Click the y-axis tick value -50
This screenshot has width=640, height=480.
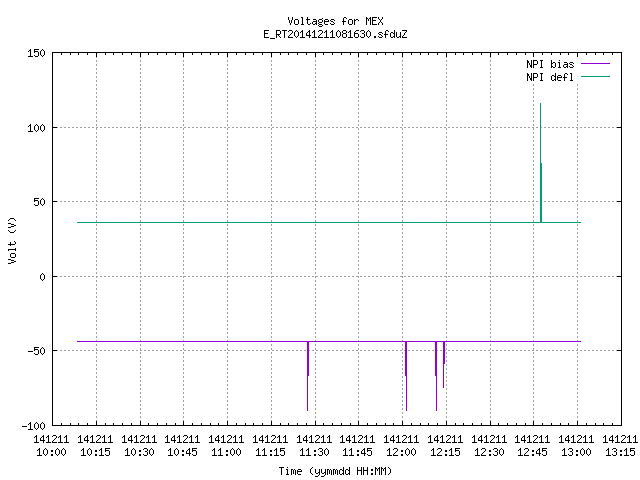click(x=36, y=351)
